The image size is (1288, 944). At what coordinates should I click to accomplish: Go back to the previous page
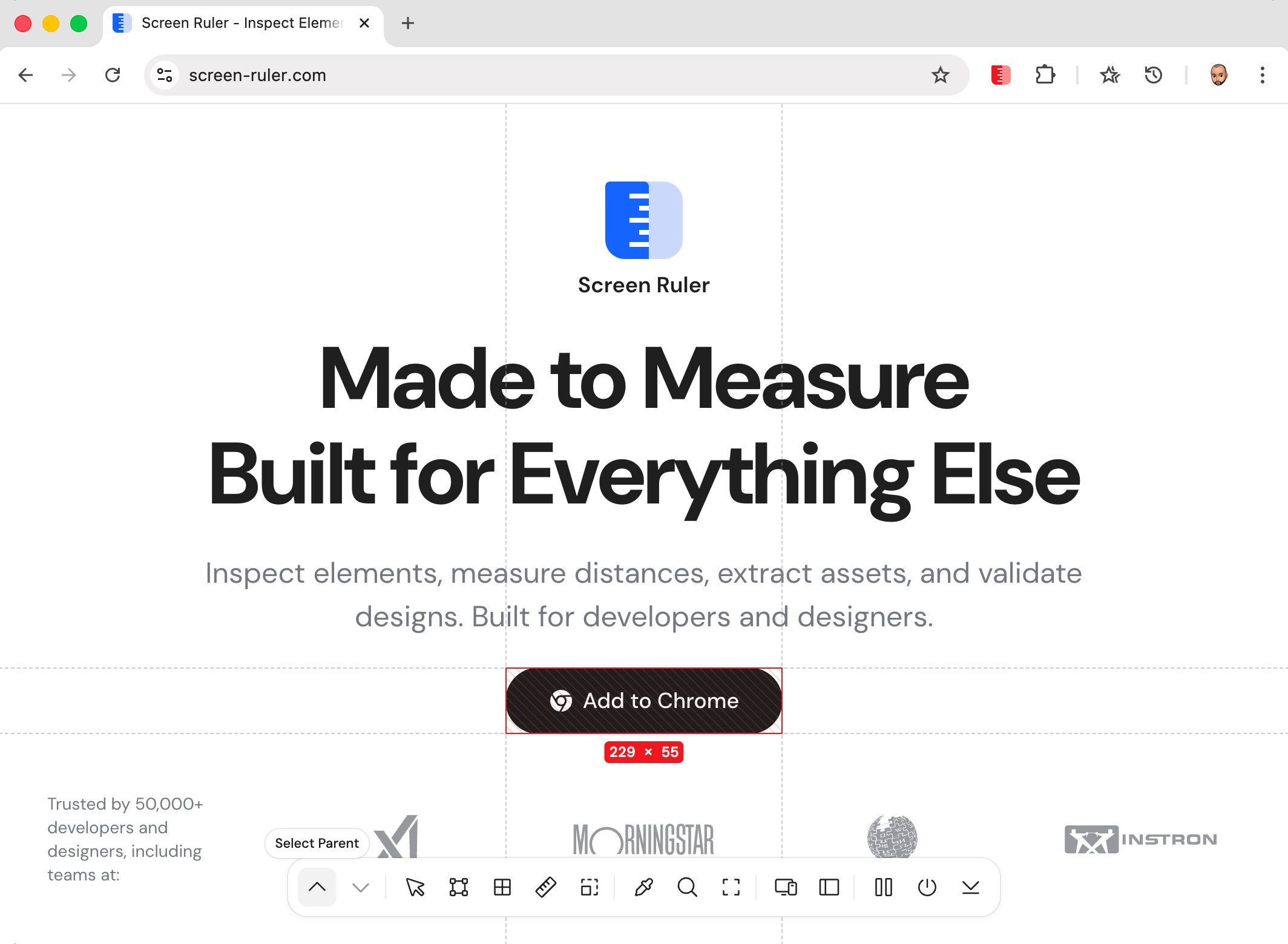point(25,75)
